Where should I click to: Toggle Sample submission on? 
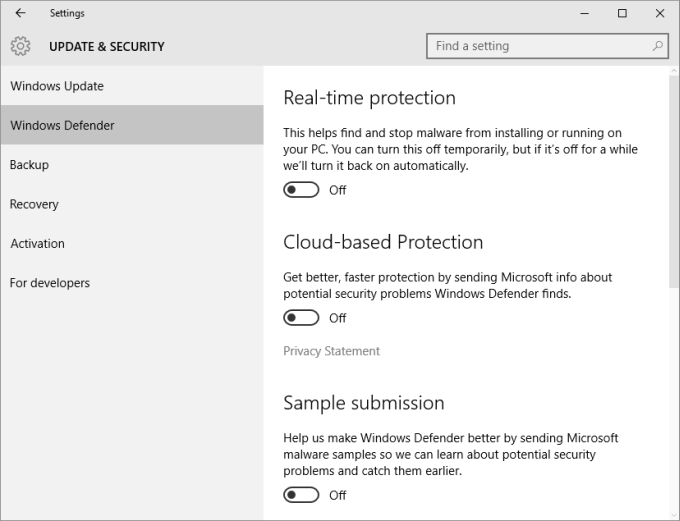[x=301, y=495]
